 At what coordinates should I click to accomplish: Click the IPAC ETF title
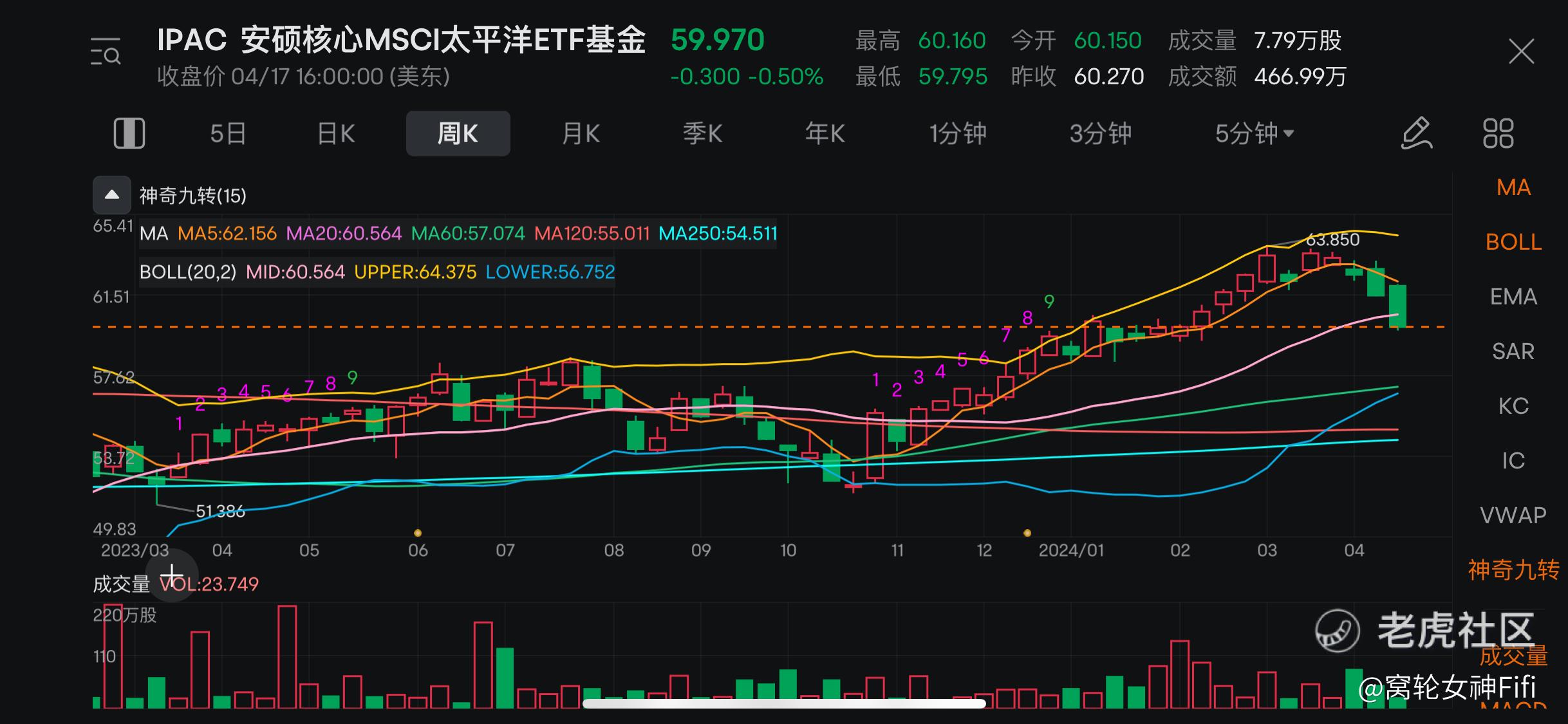pos(401,41)
